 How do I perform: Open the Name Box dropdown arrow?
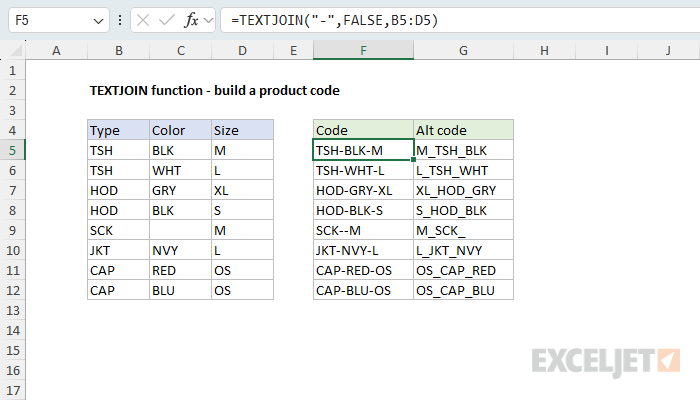point(98,21)
